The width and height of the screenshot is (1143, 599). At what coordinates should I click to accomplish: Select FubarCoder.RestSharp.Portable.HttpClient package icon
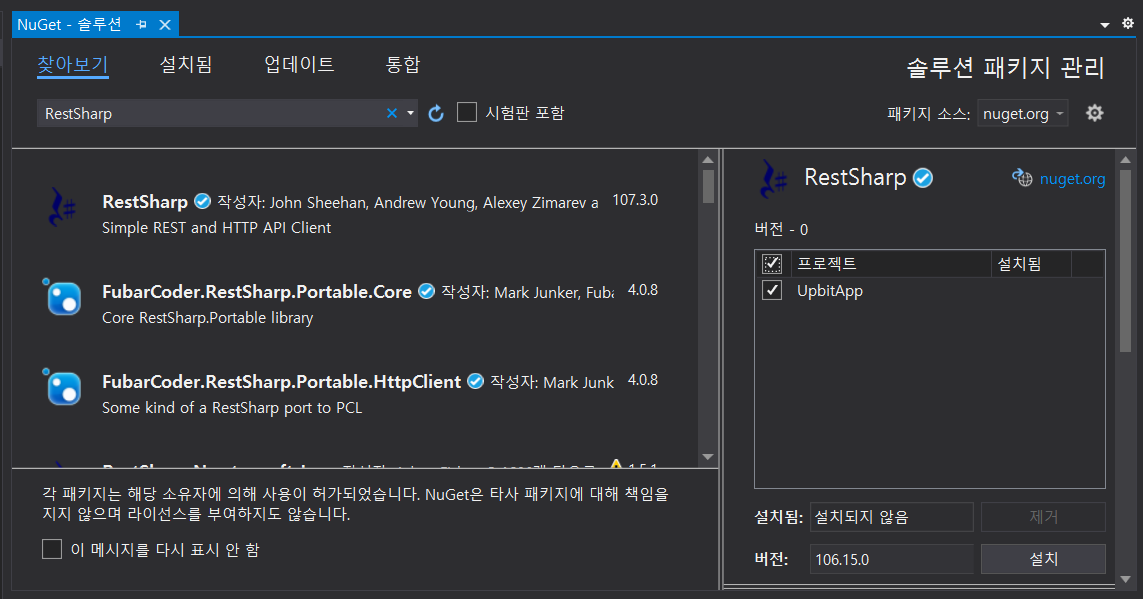coord(61,387)
